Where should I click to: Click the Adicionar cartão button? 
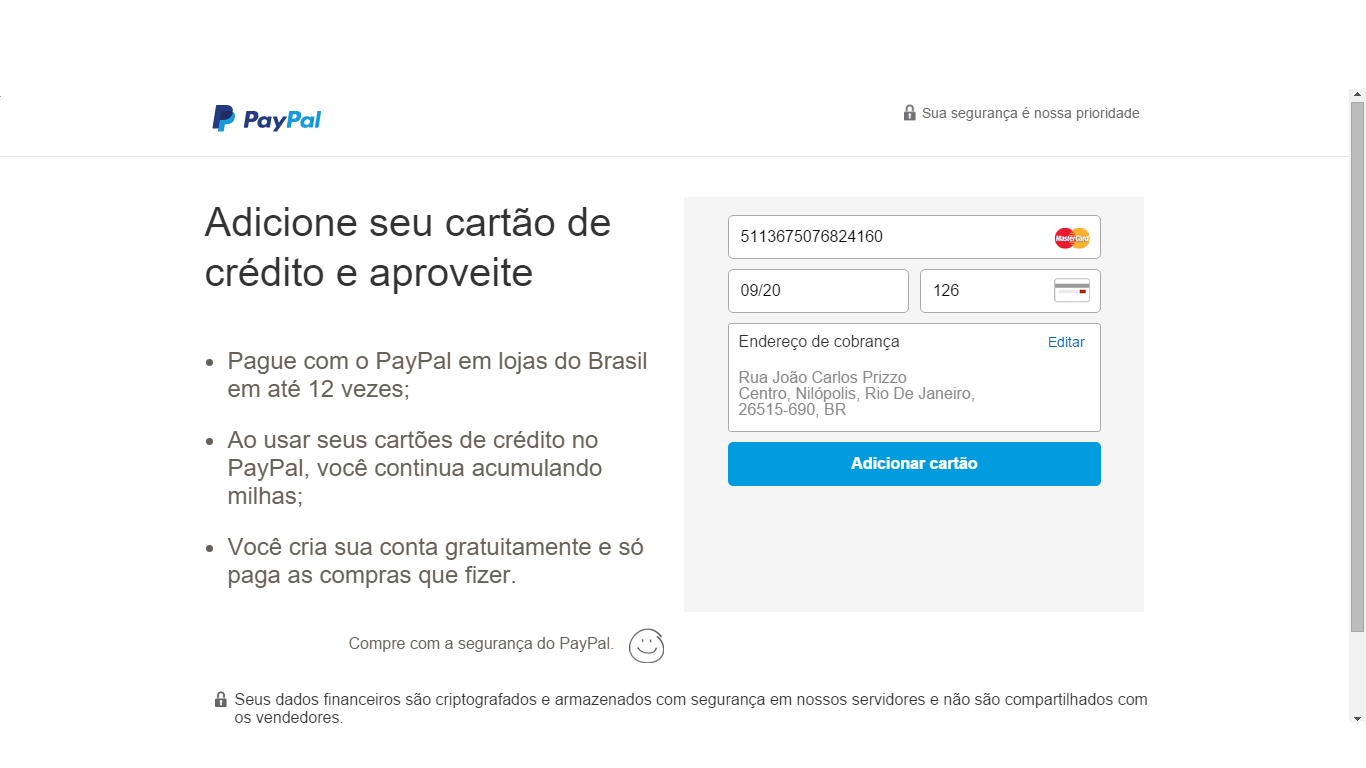coord(914,464)
